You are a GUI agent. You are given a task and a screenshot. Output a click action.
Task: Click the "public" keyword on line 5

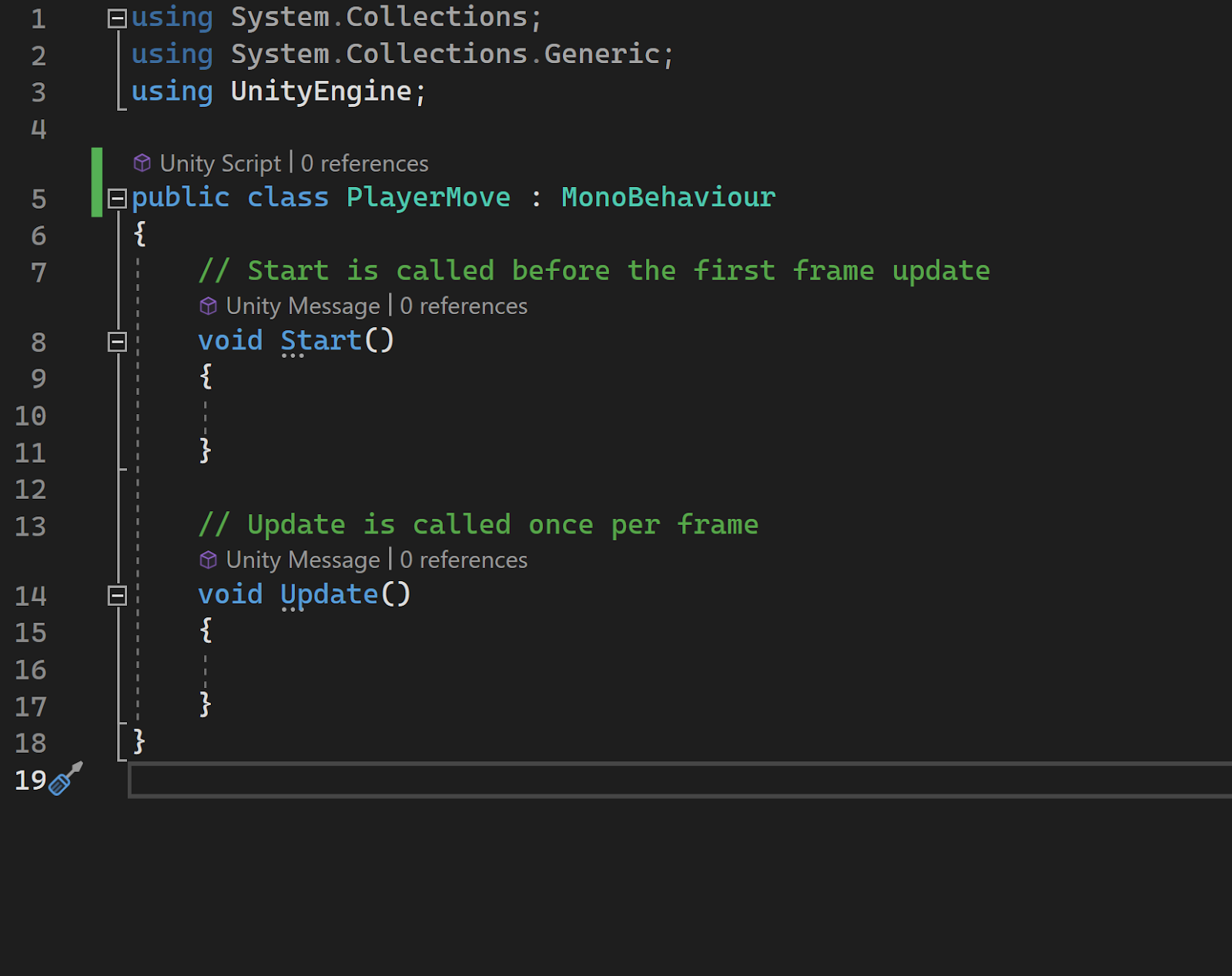pyautogui.click(x=180, y=198)
